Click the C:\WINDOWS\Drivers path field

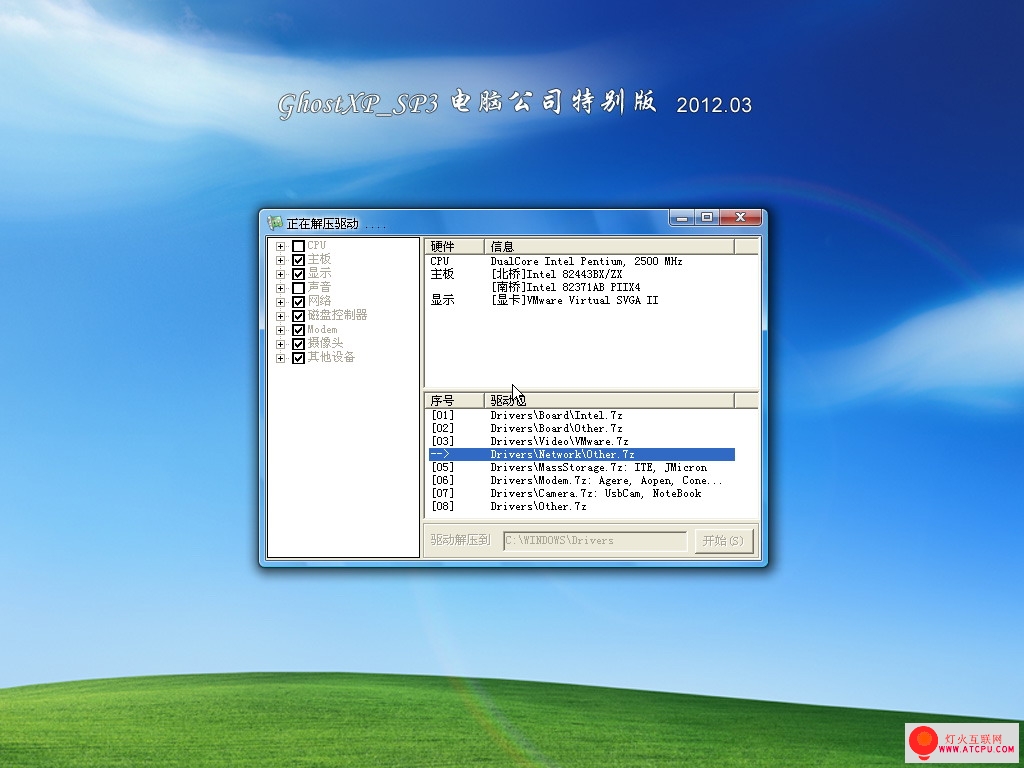tap(595, 541)
